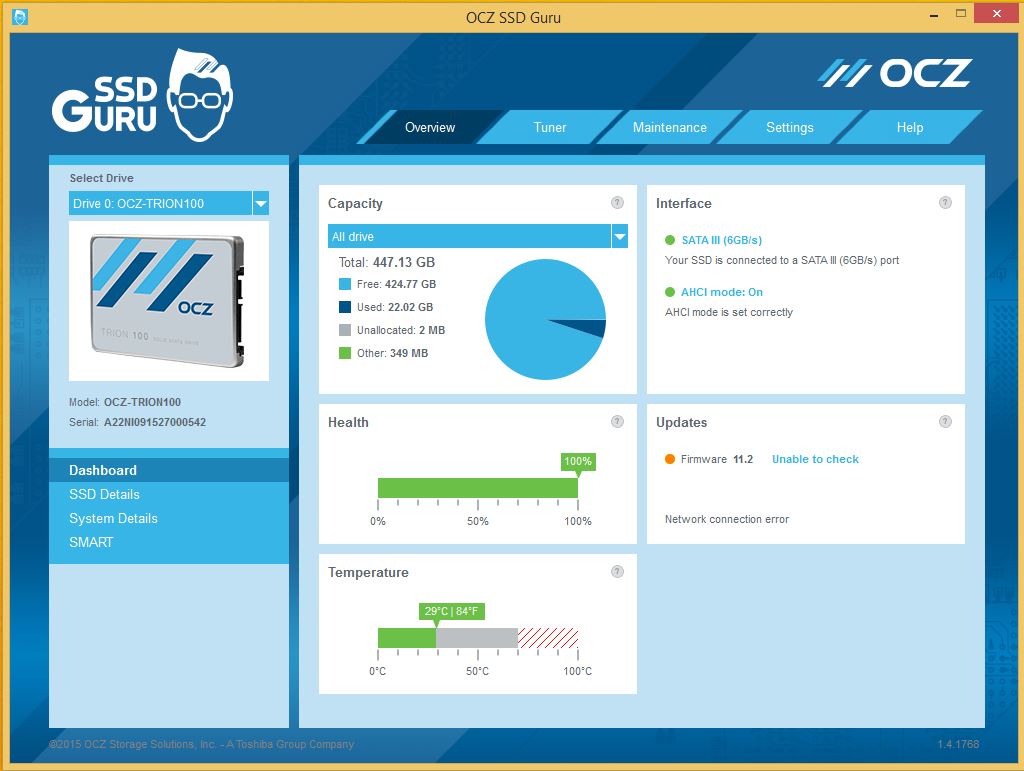
Task: Click the Capacity panel help icon
Action: tap(617, 202)
